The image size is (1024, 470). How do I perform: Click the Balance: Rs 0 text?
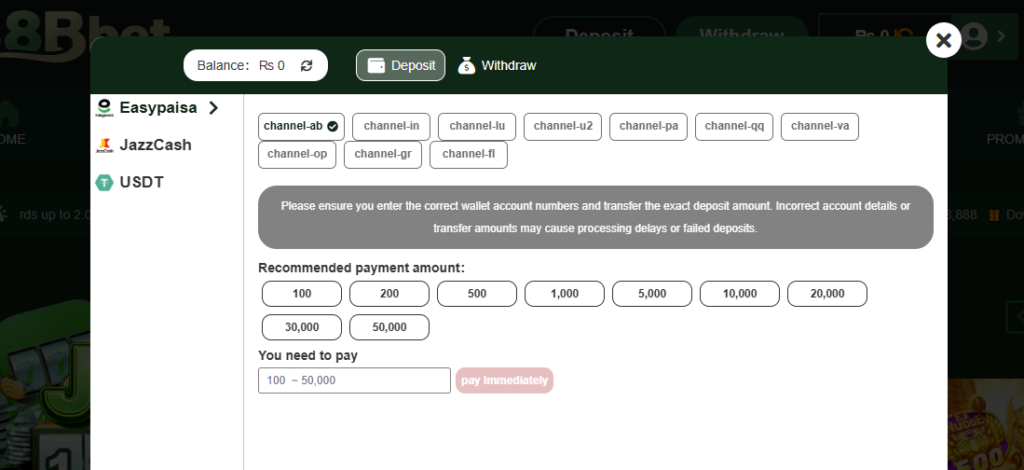pos(241,65)
